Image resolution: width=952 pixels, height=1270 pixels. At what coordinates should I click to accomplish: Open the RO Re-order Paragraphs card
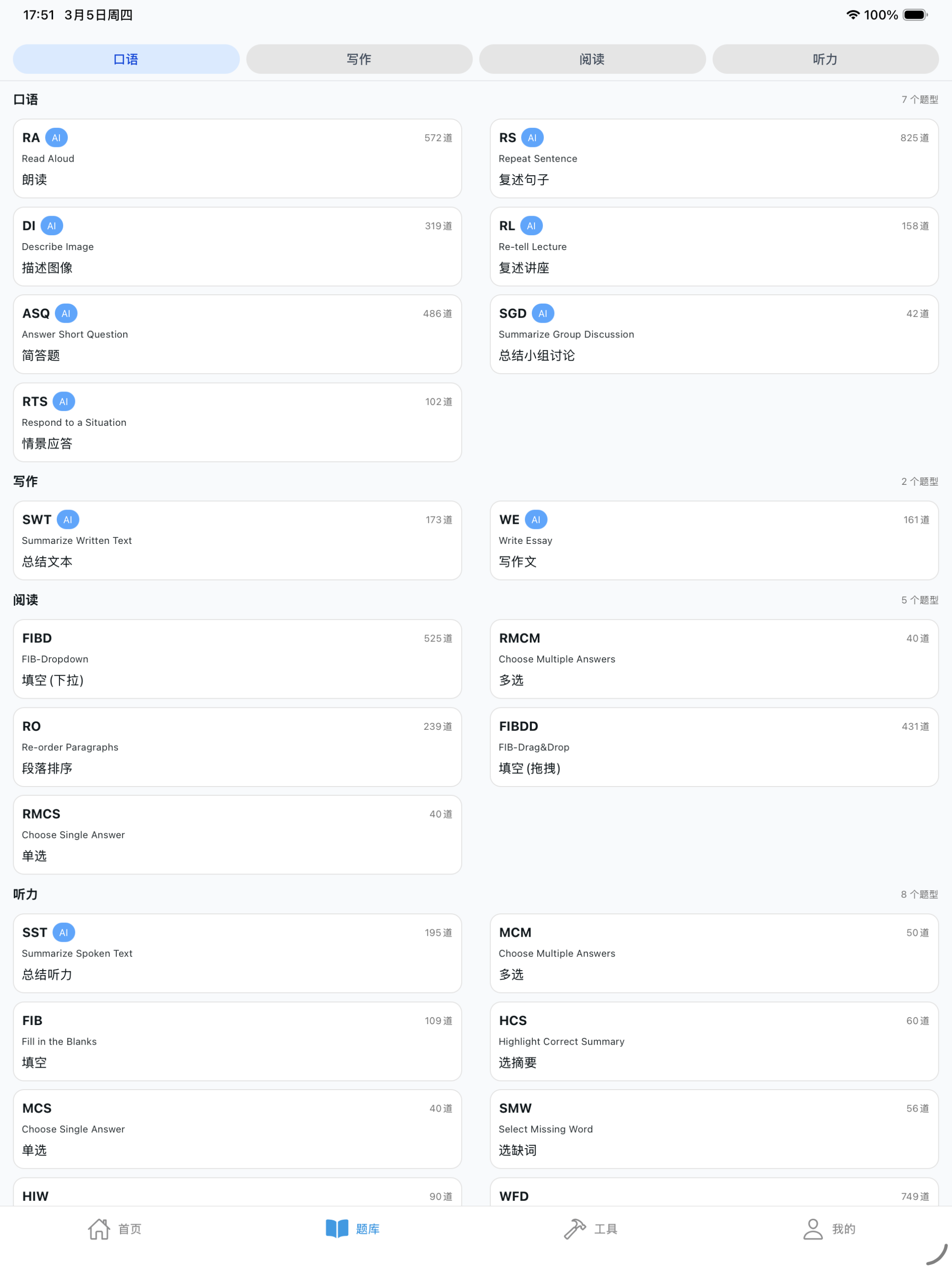237,747
